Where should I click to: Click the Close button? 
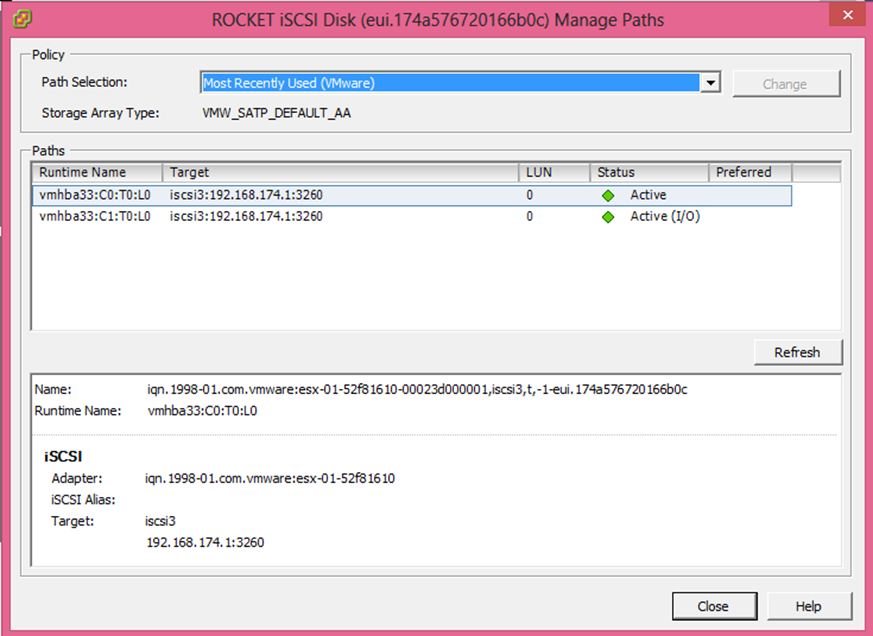click(x=714, y=606)
